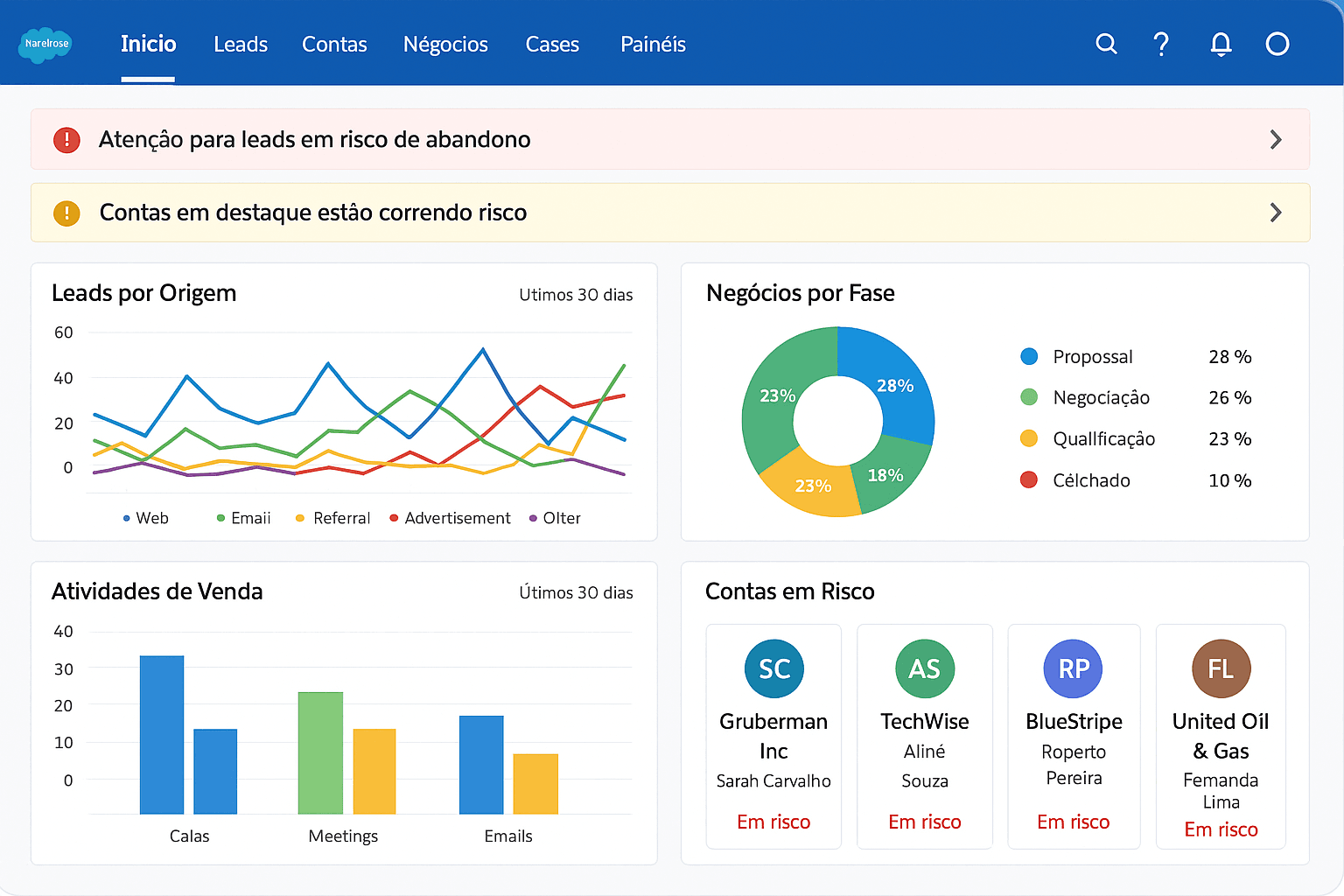Expand the accounts at risk alert chevron
1344x896 pixels.
point(1275,213)
